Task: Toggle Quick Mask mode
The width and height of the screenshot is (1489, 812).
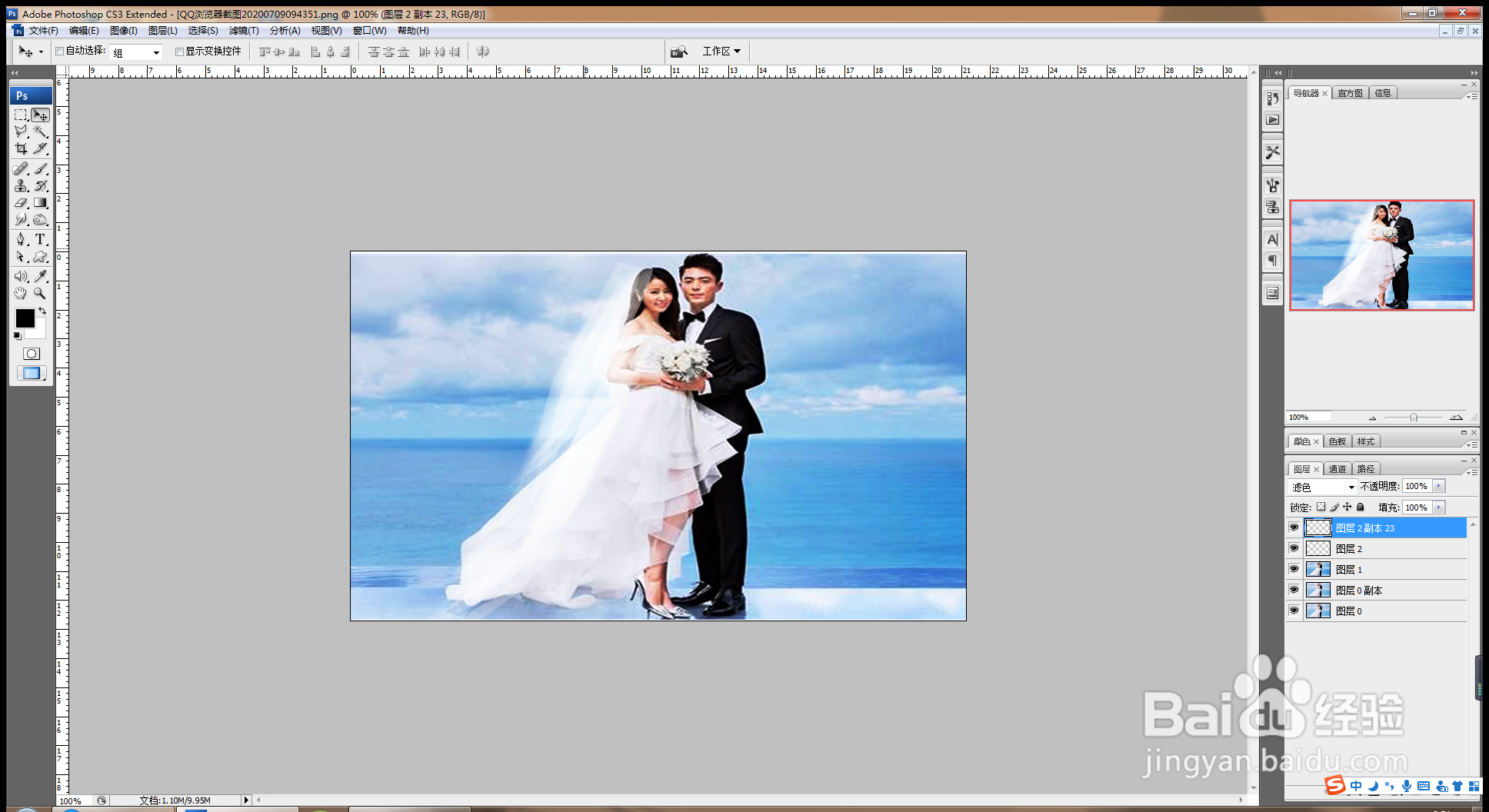Action: click(x=31, y=354)
